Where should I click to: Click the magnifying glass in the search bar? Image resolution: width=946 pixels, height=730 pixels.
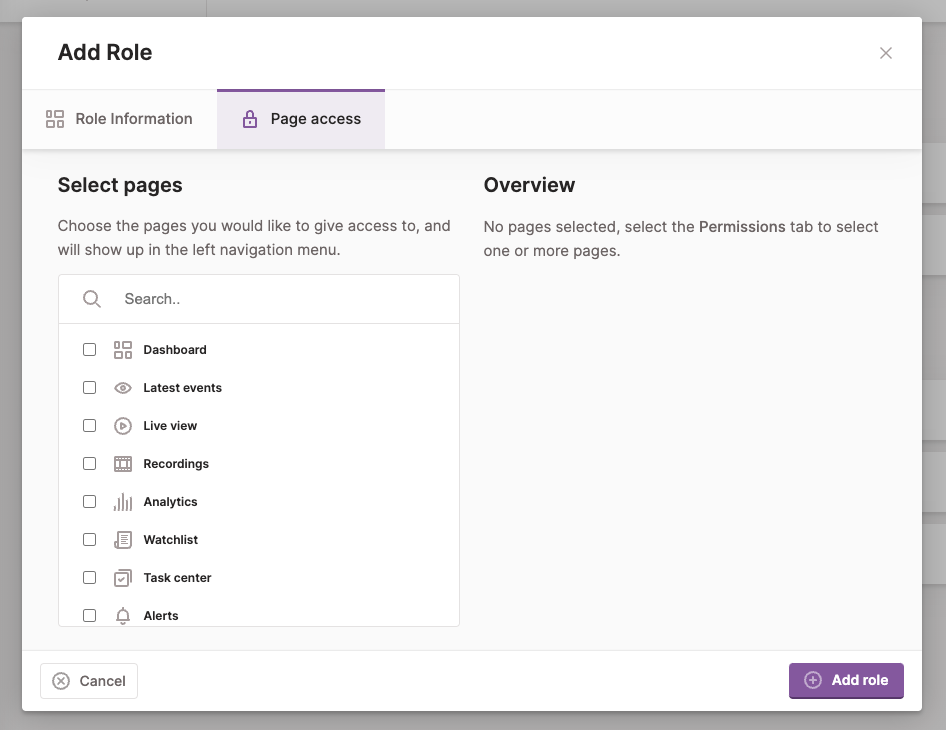tap(91, 298)
